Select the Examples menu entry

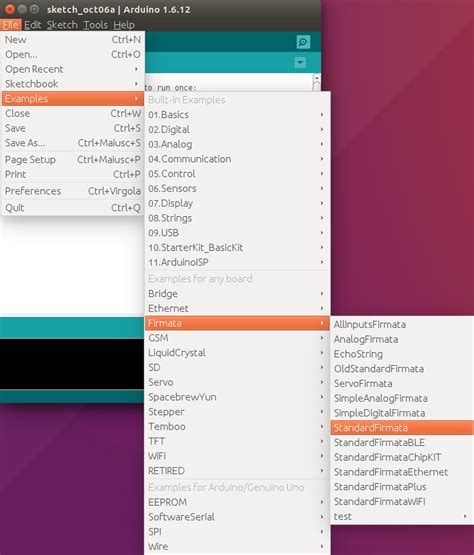click(73, 98)
